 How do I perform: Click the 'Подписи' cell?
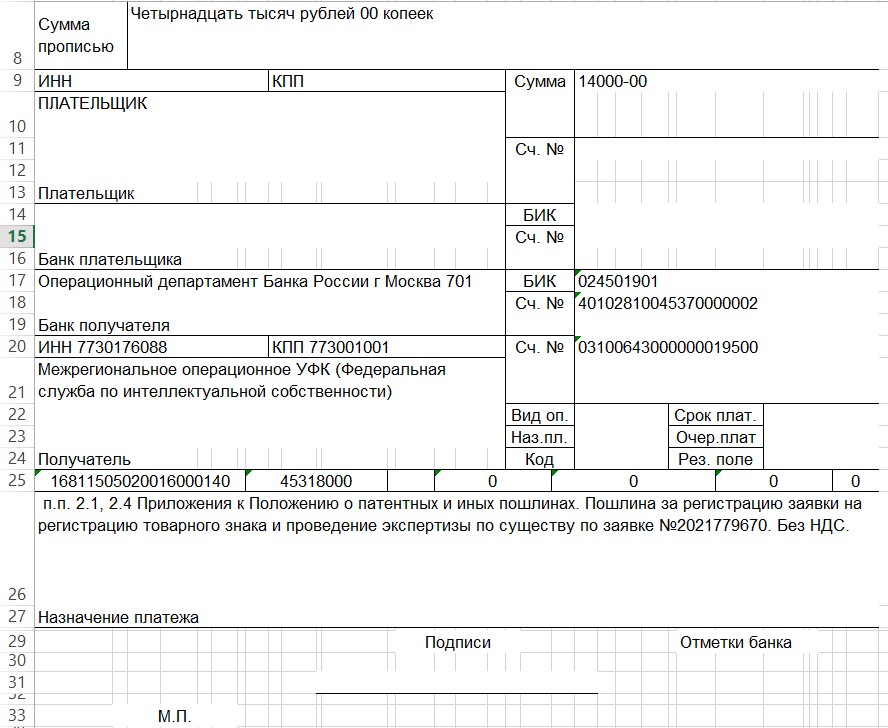tap(458, 642)
